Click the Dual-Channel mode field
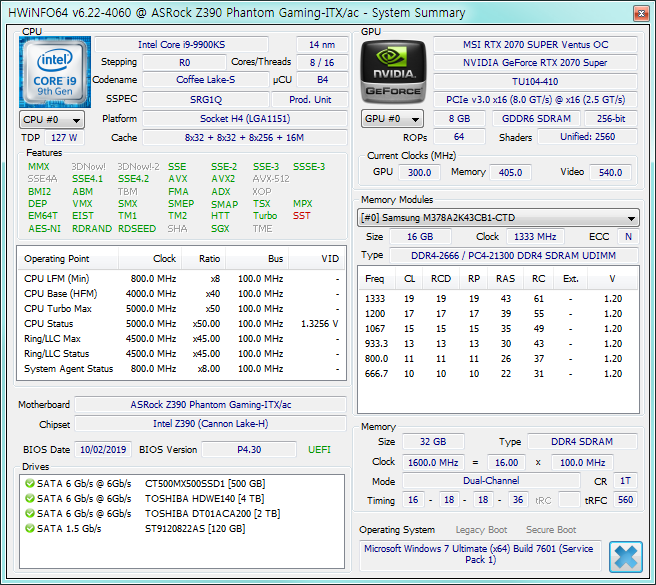Image resolution: width=656 pixels, height=585 pixels. tap(491, 481)
